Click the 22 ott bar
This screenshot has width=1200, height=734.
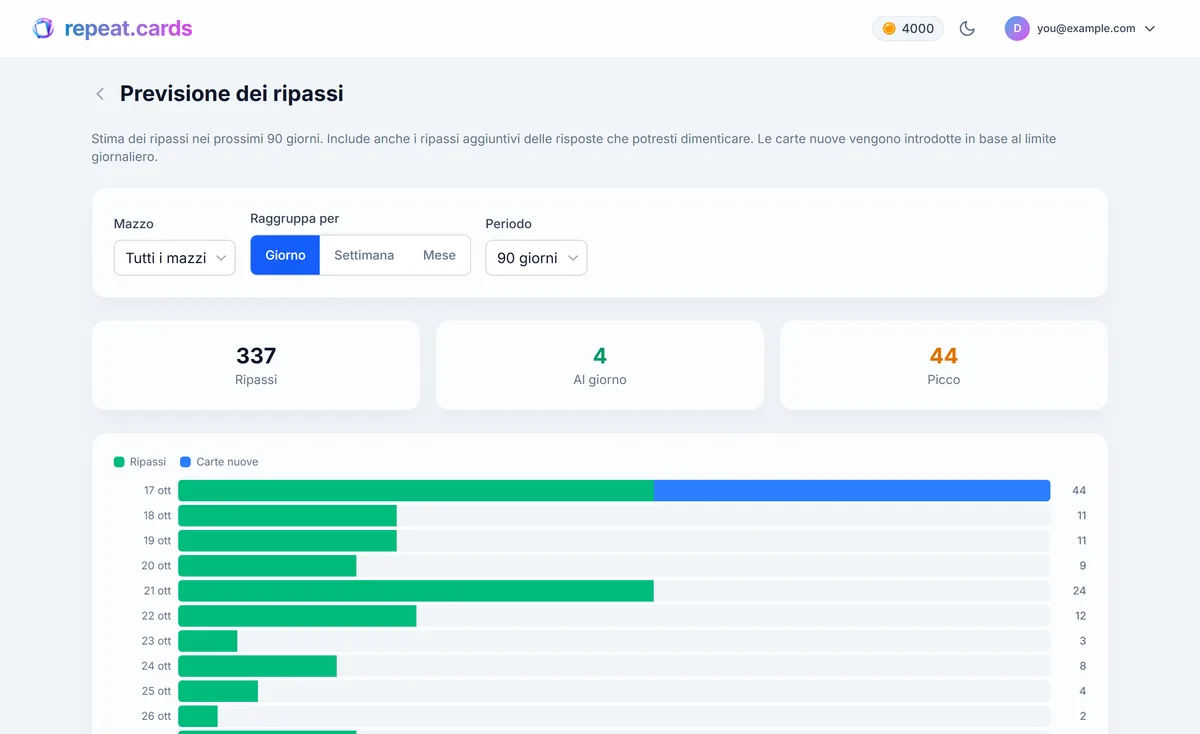click(297, 616)
